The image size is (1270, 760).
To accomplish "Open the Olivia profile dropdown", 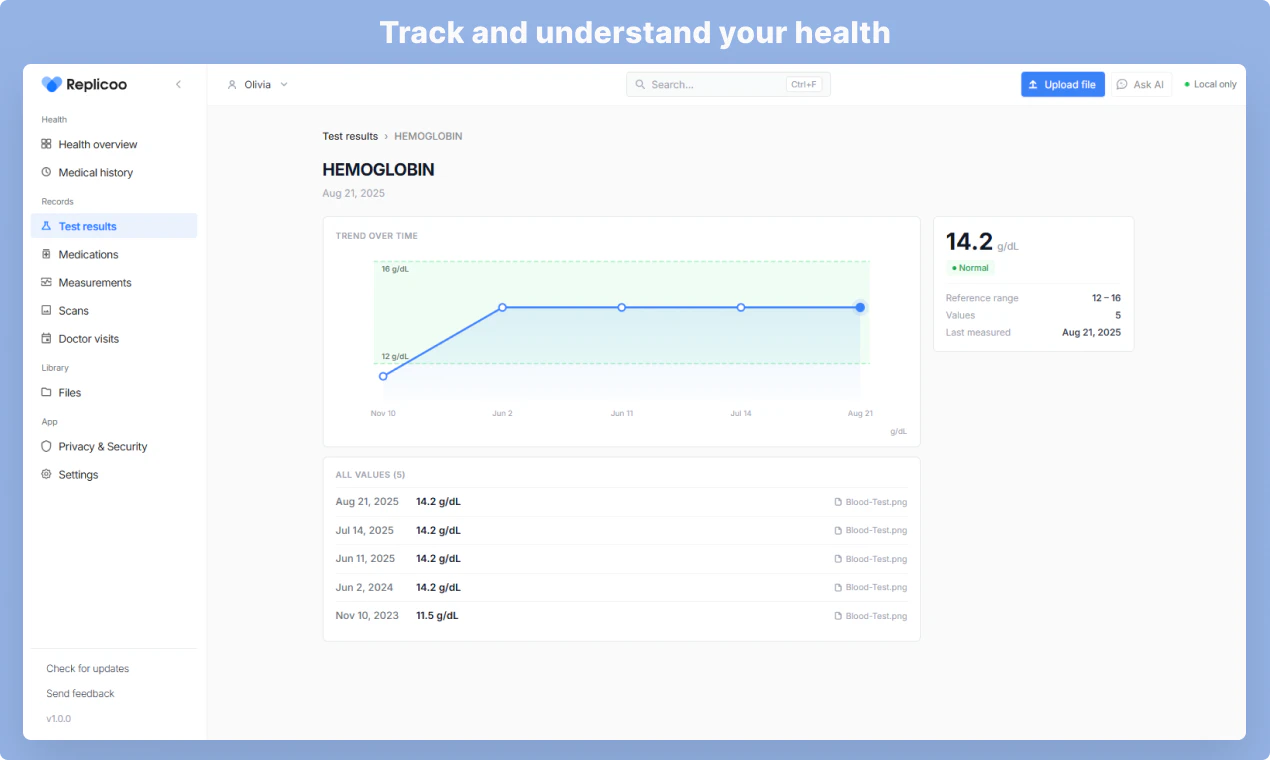I will coord(258,85).
